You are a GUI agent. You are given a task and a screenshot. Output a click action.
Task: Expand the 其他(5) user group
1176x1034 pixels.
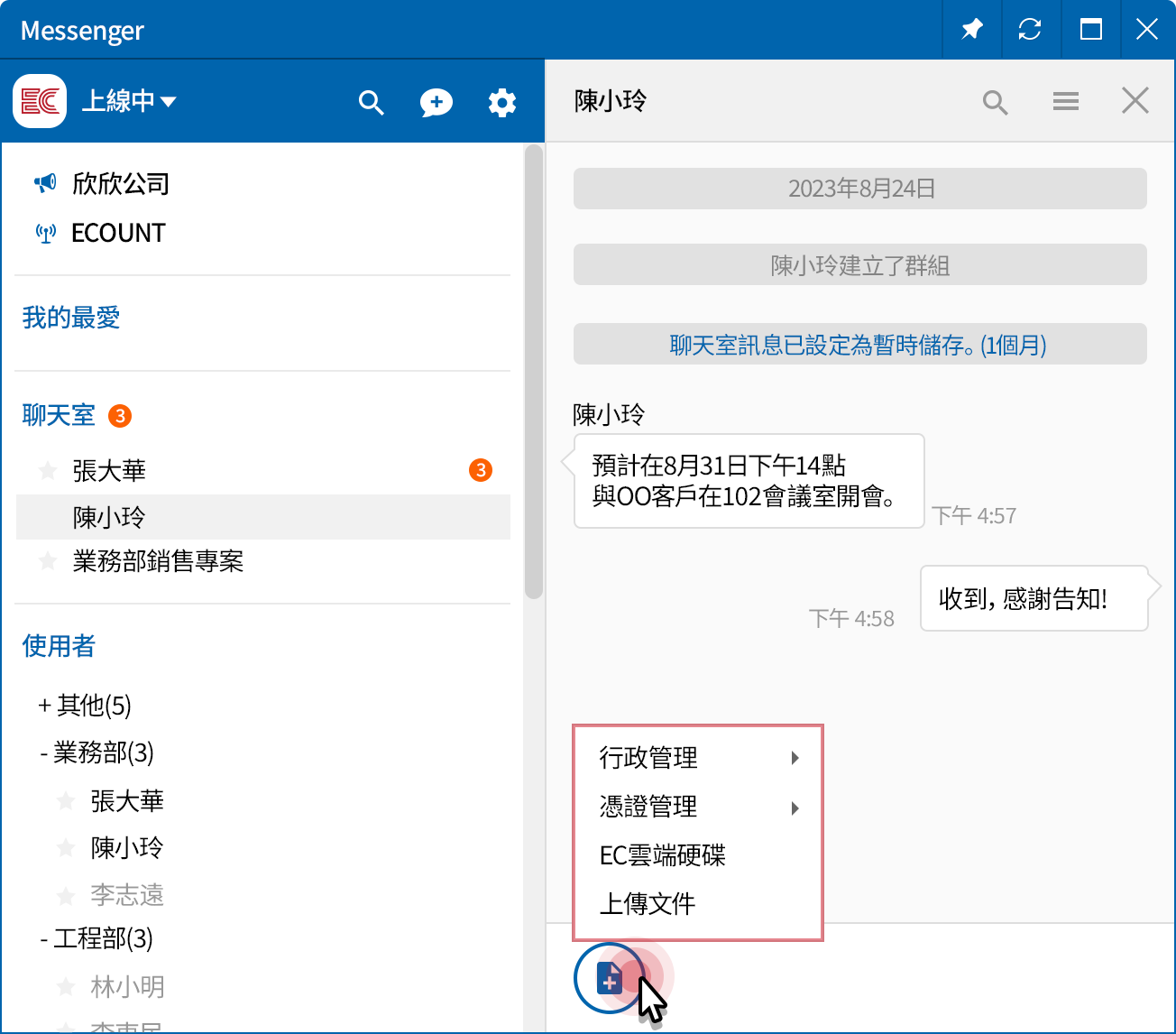pos(86,706)
